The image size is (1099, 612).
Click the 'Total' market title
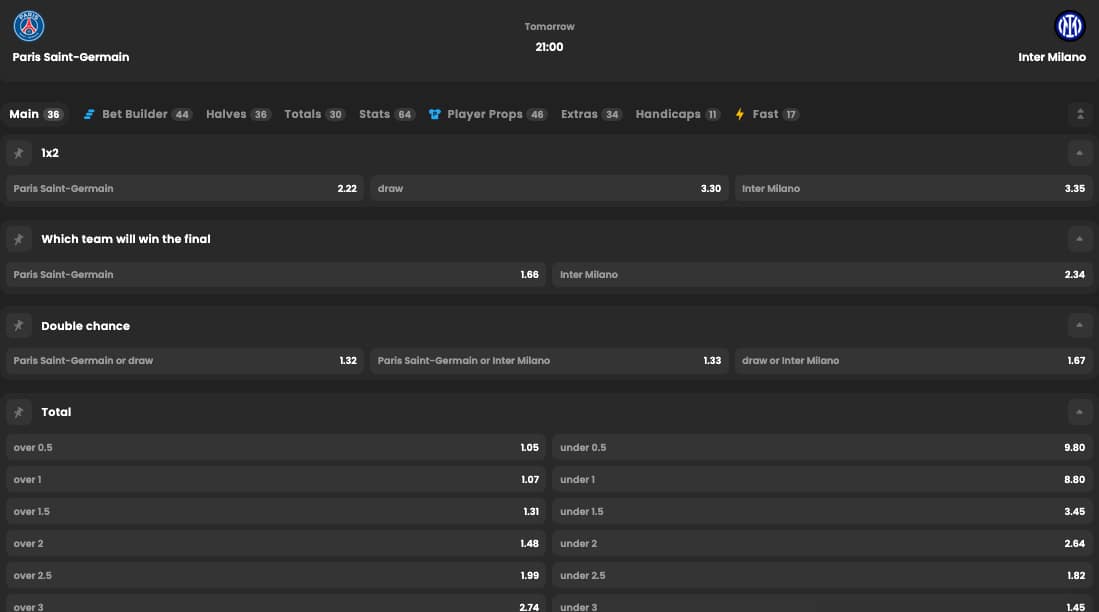(x=56, y=412)
